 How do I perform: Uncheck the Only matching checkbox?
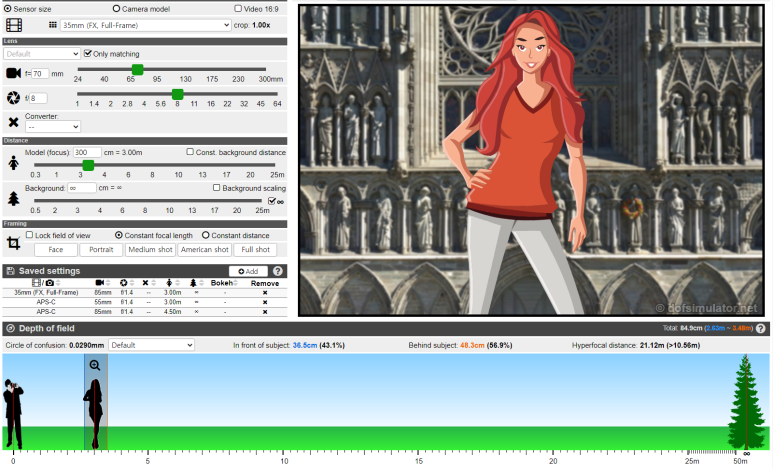(x=88, y=53)
